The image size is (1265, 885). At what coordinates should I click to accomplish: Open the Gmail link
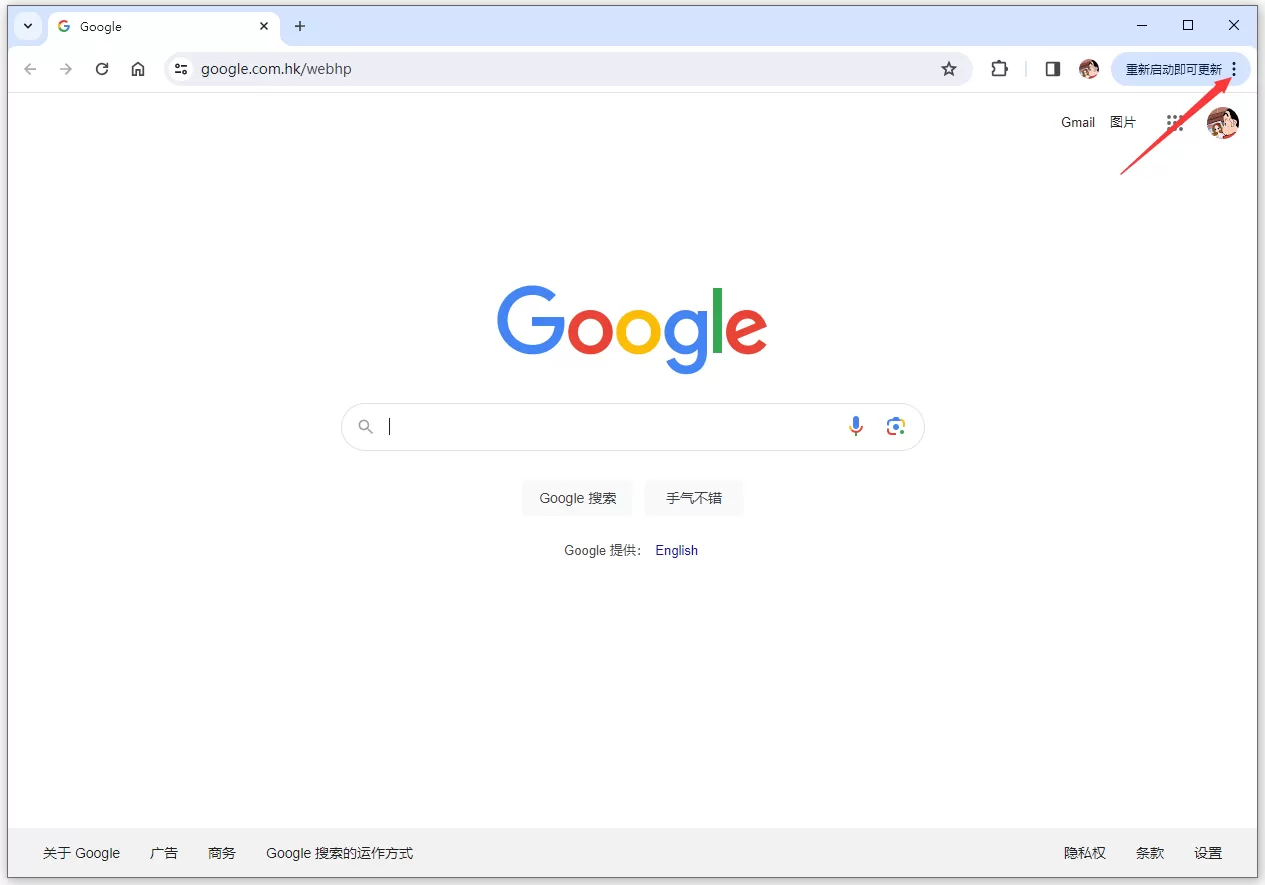(x=1078, y=122)
